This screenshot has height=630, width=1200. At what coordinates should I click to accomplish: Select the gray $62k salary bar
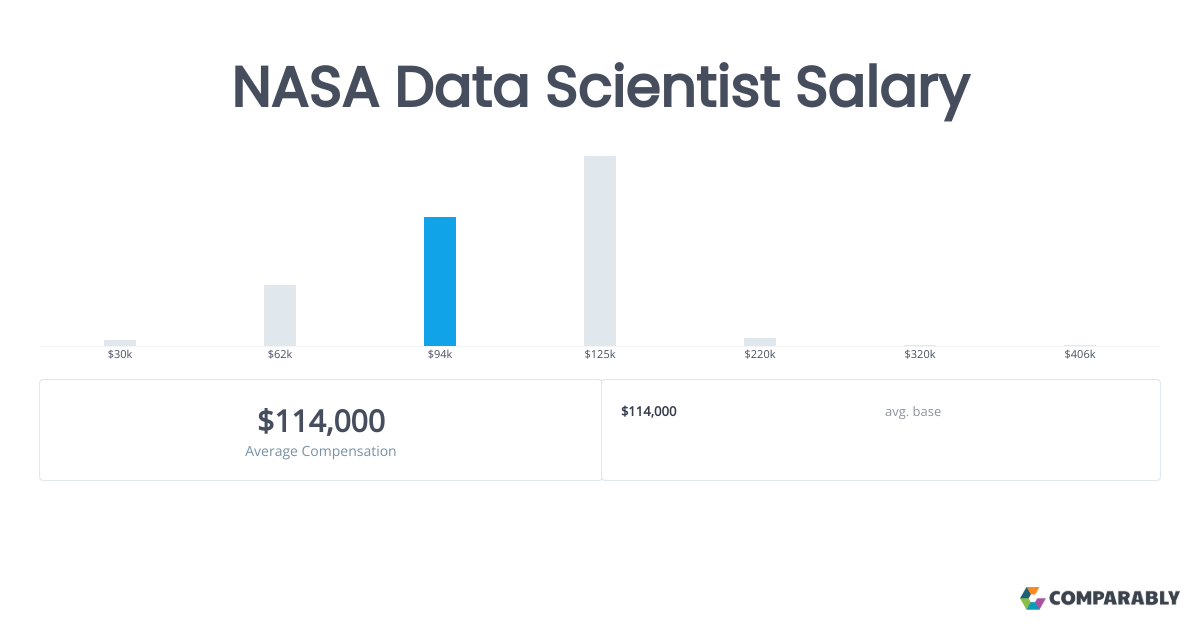[x=280, y=315]
